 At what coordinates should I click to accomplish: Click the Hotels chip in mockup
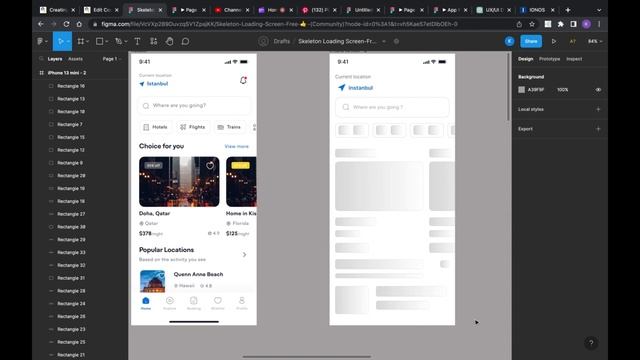tap(155, 127)
